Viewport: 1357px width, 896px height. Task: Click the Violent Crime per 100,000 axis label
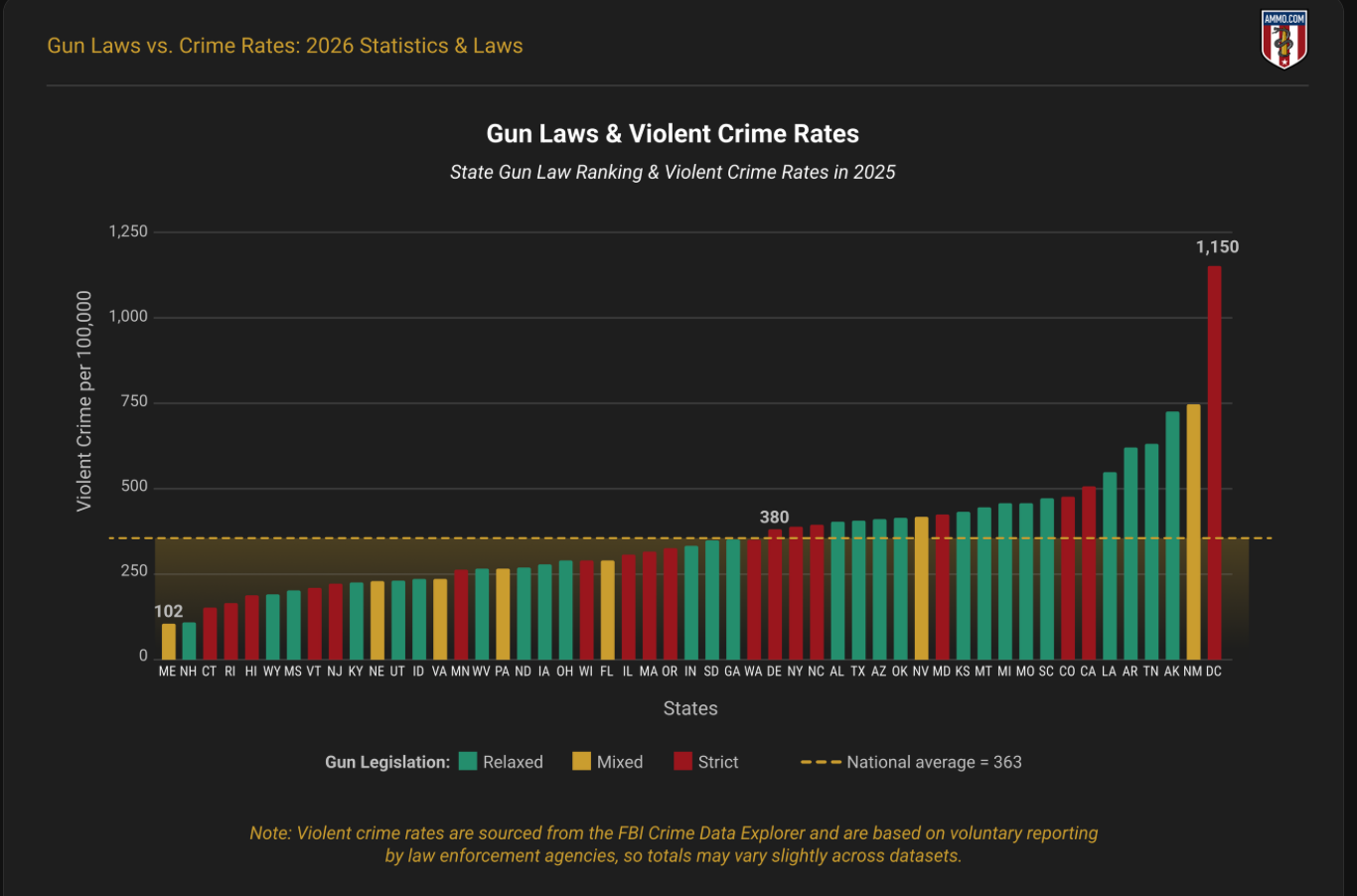pos(83,401)
